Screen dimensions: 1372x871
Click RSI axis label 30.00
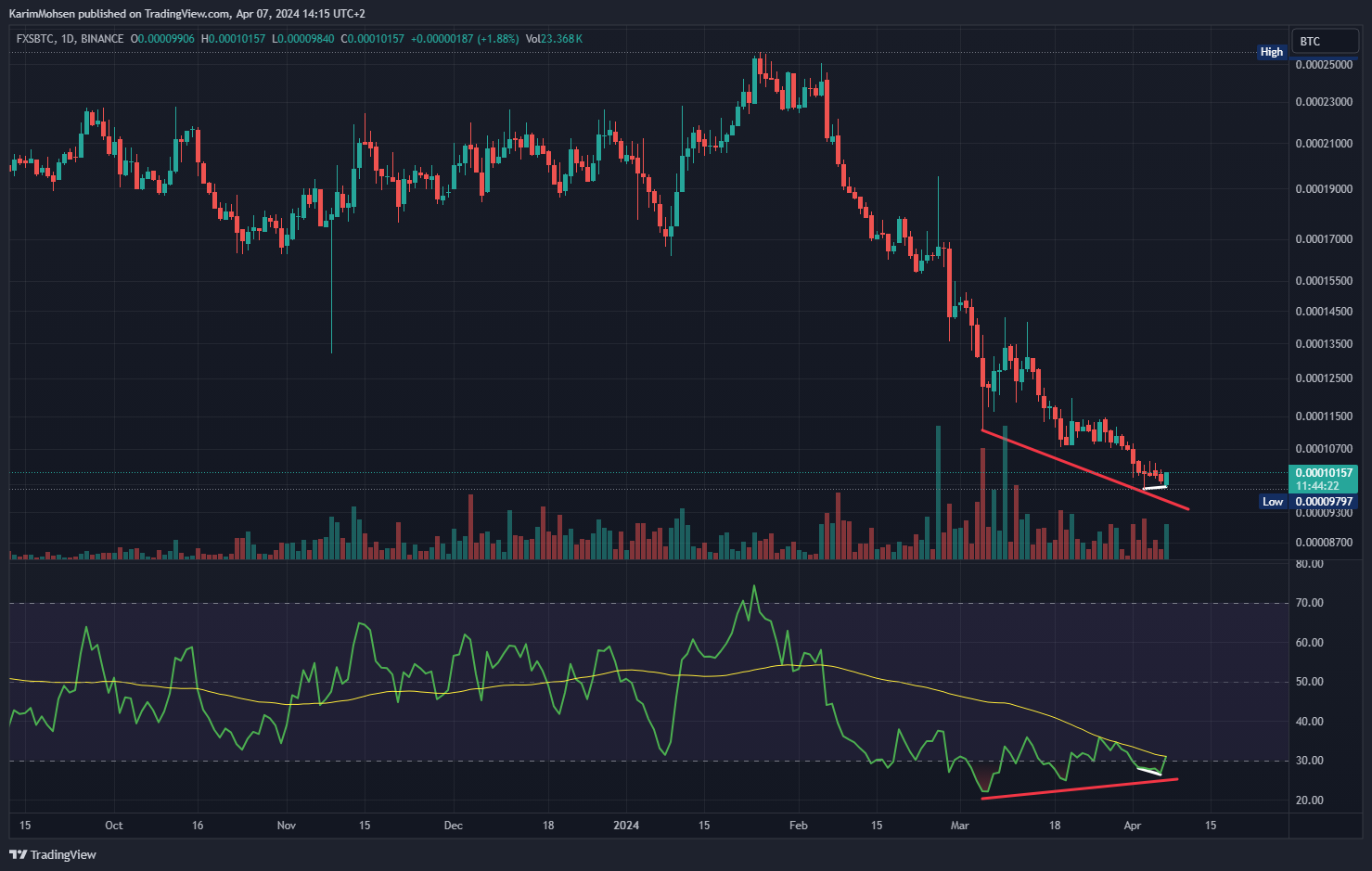(1309, 761)
